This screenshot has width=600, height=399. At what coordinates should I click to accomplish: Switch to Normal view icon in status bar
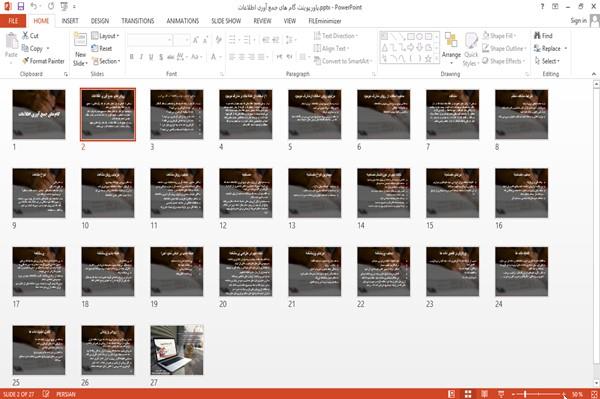[x=452, y=394]
